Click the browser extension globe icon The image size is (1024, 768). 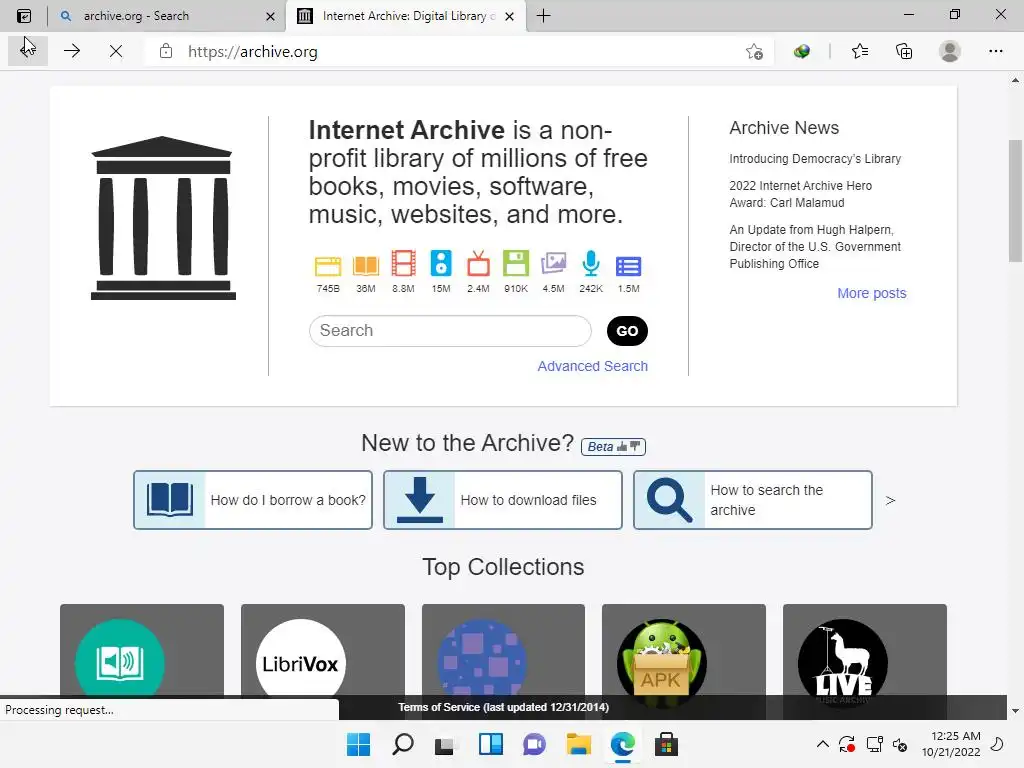pos(802,51)
